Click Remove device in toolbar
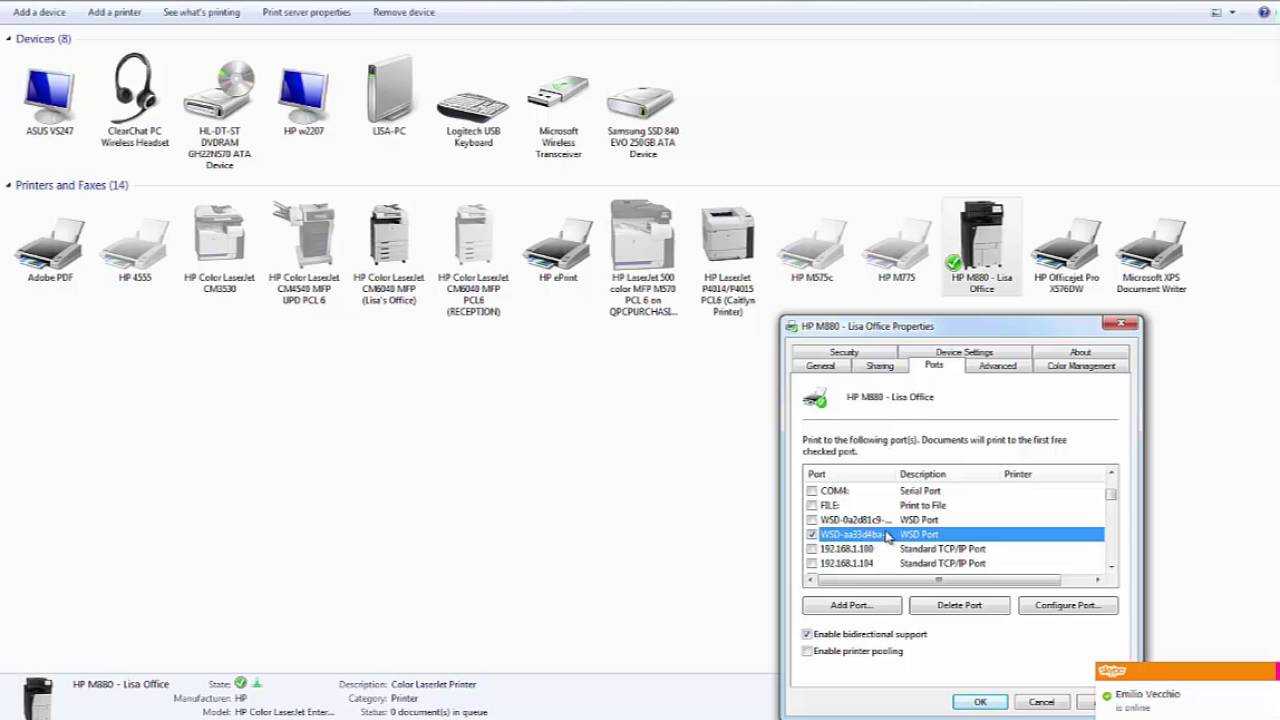Viewport: 1280px width, 720px height. coord(404,13)
